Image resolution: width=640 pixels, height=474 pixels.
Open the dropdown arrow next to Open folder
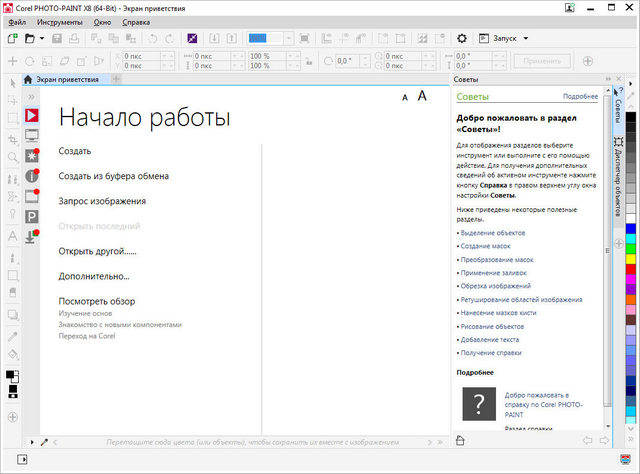(x=42, y=38)
